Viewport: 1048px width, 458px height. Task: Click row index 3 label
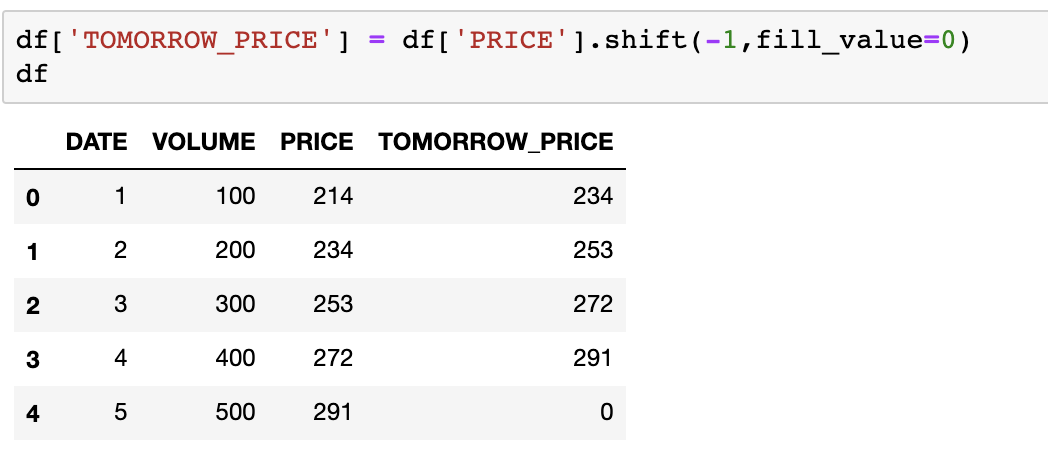[33, 360]
